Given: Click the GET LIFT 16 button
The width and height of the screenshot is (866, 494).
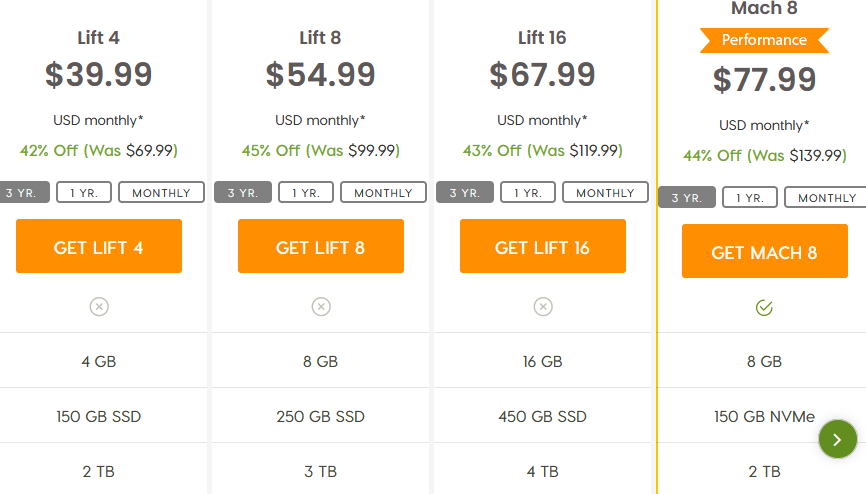Looking at the screenshot, I should [x=543, y=246].
